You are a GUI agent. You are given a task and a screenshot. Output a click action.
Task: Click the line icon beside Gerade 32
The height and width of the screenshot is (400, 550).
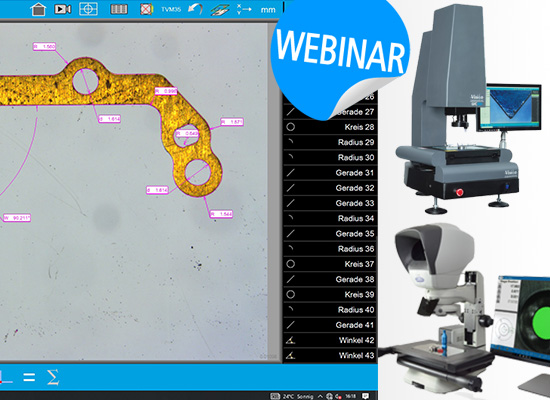(x=290, y=188)
